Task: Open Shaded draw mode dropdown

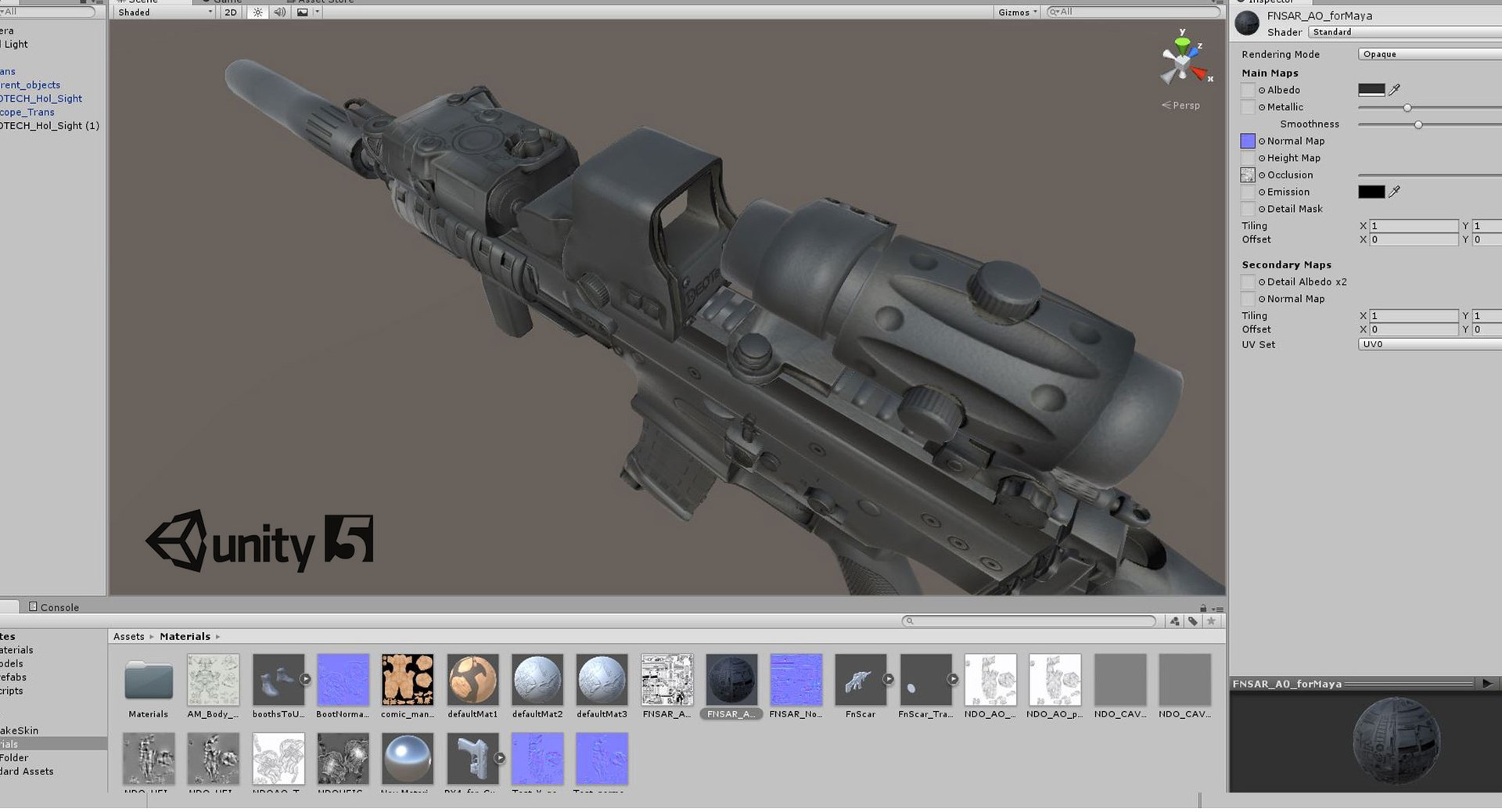Action: [164, 13]
